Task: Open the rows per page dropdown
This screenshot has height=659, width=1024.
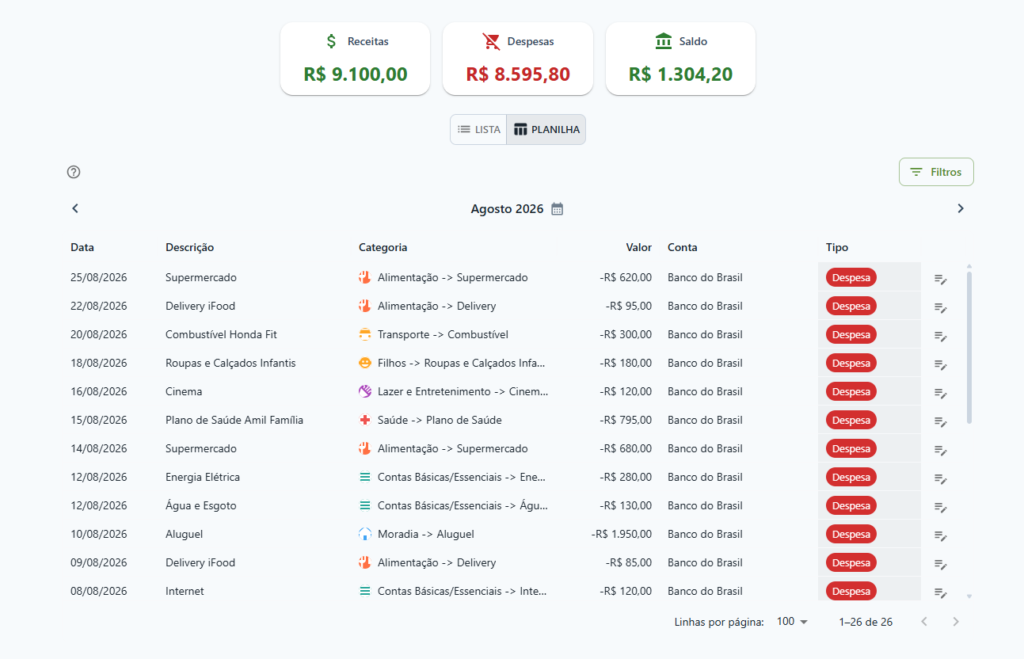Action: pyautogui.click(x=792, y=622)
